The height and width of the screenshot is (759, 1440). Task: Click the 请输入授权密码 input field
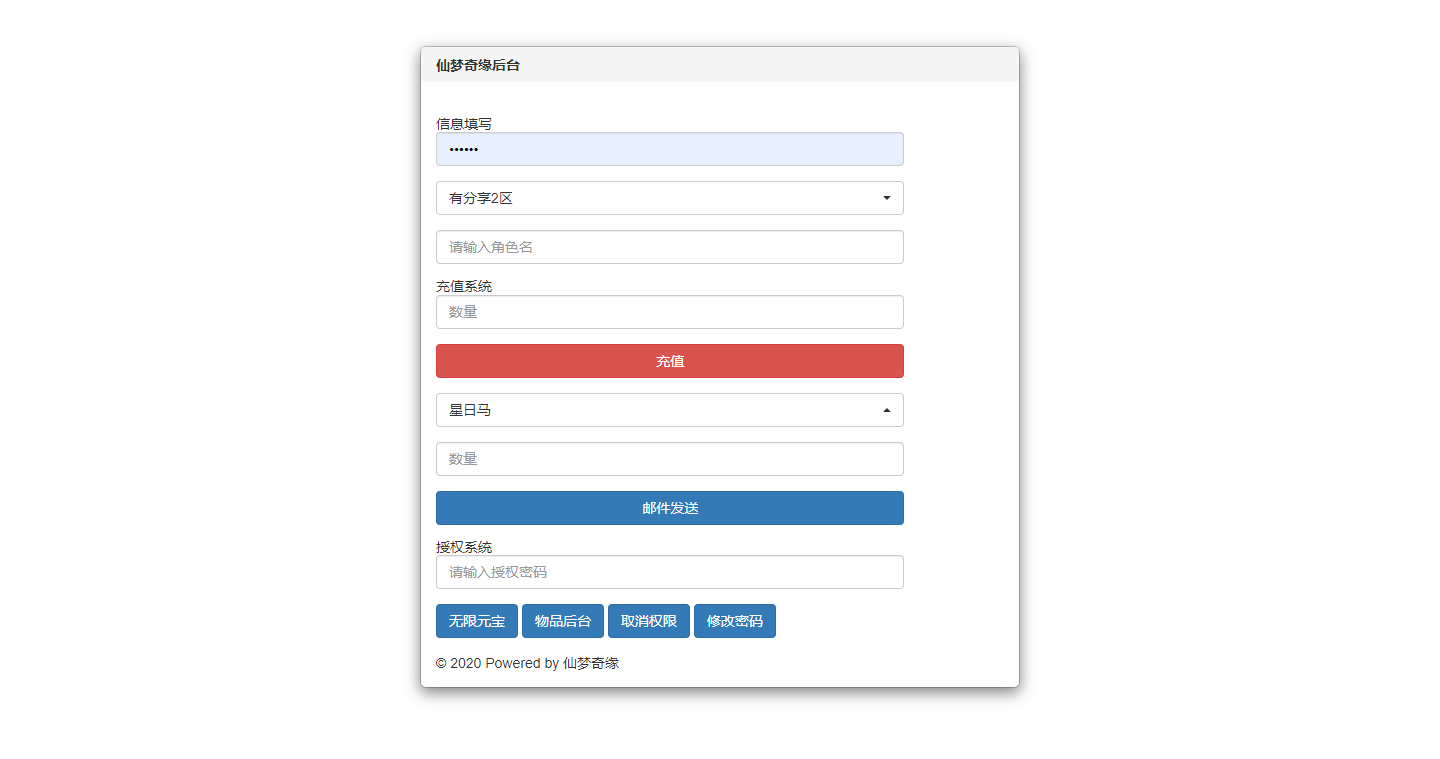670,572
